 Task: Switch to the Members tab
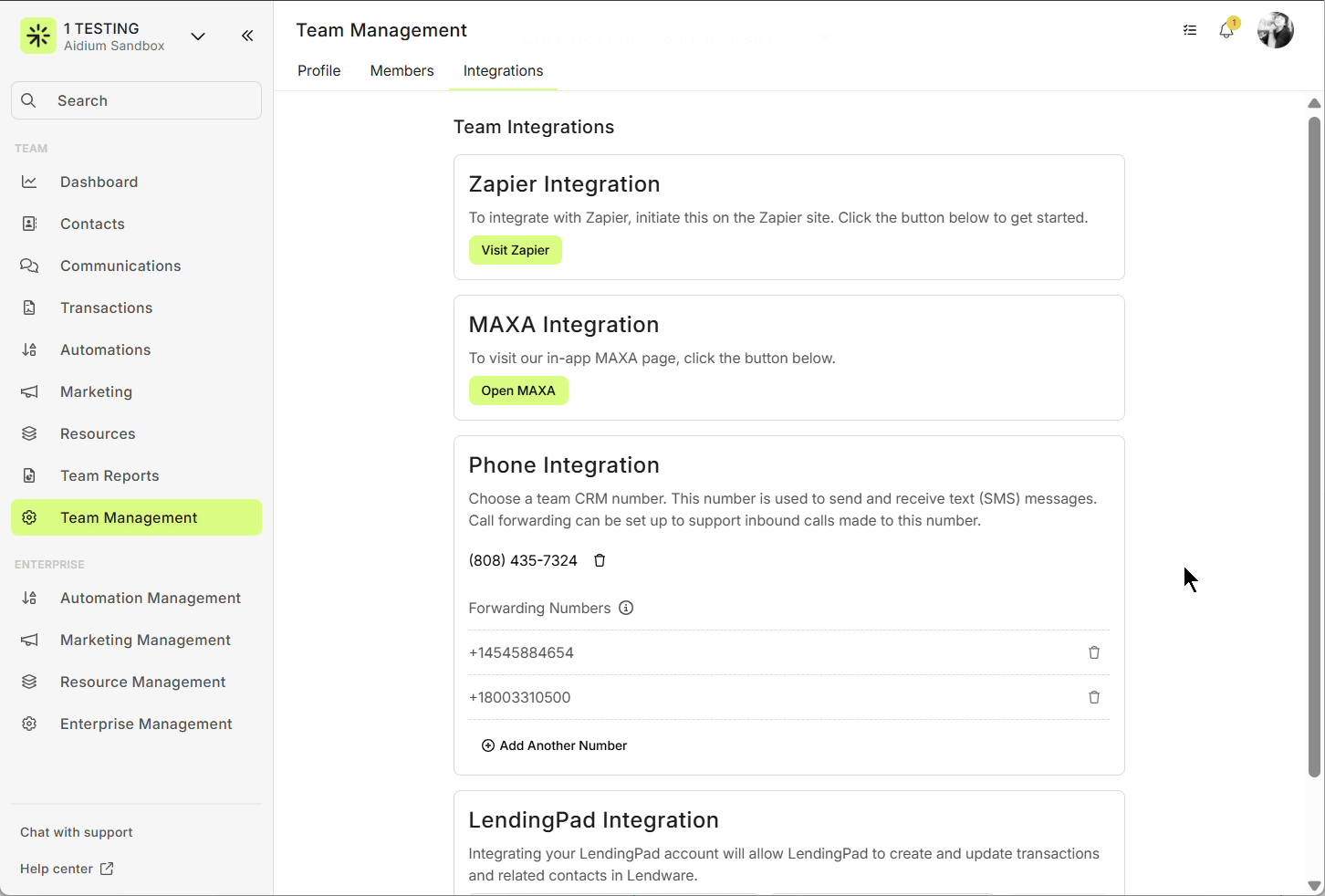402,71
